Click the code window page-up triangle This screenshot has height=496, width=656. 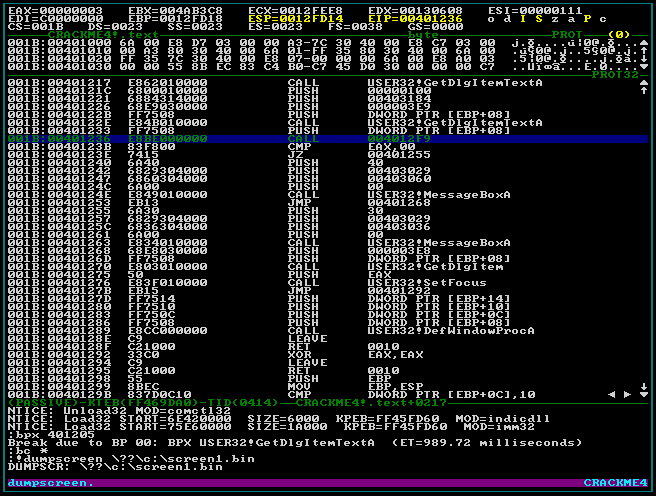tap(644, 83)
